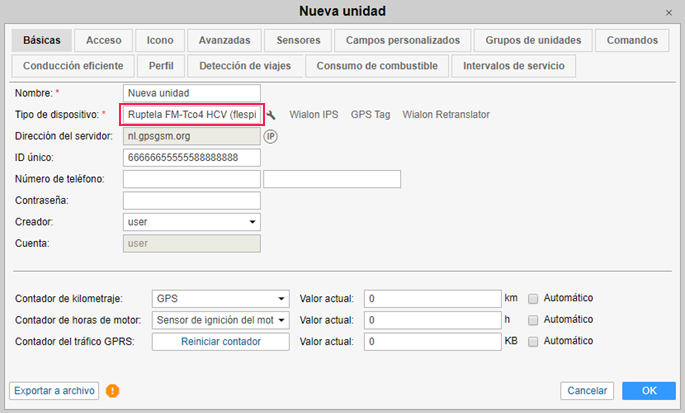The height and width of the screenshot is (413, 685).
Task: Open the Icono tab
Action: coord(160,40)
